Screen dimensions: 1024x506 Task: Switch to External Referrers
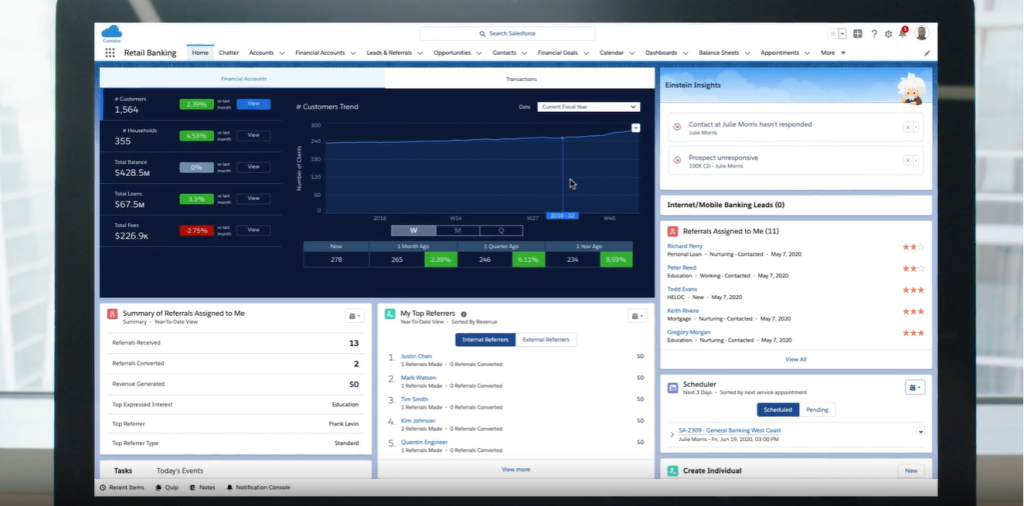[x=546, y=340]
